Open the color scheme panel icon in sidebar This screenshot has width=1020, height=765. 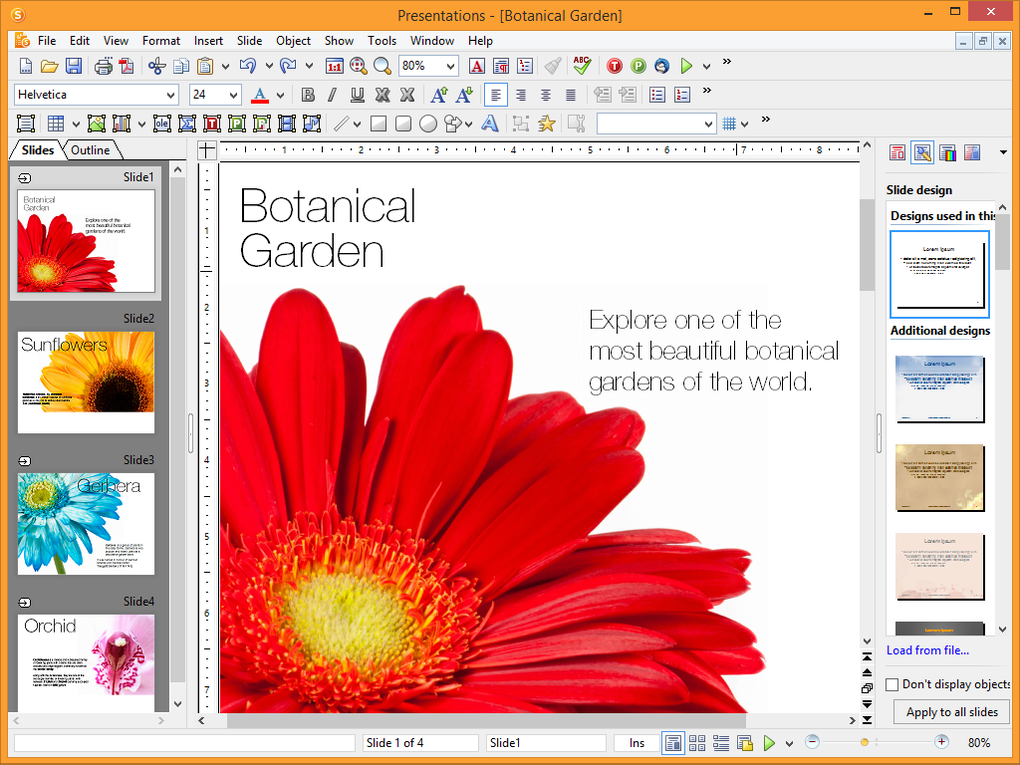pyautogui.click(x=945, y=152)
